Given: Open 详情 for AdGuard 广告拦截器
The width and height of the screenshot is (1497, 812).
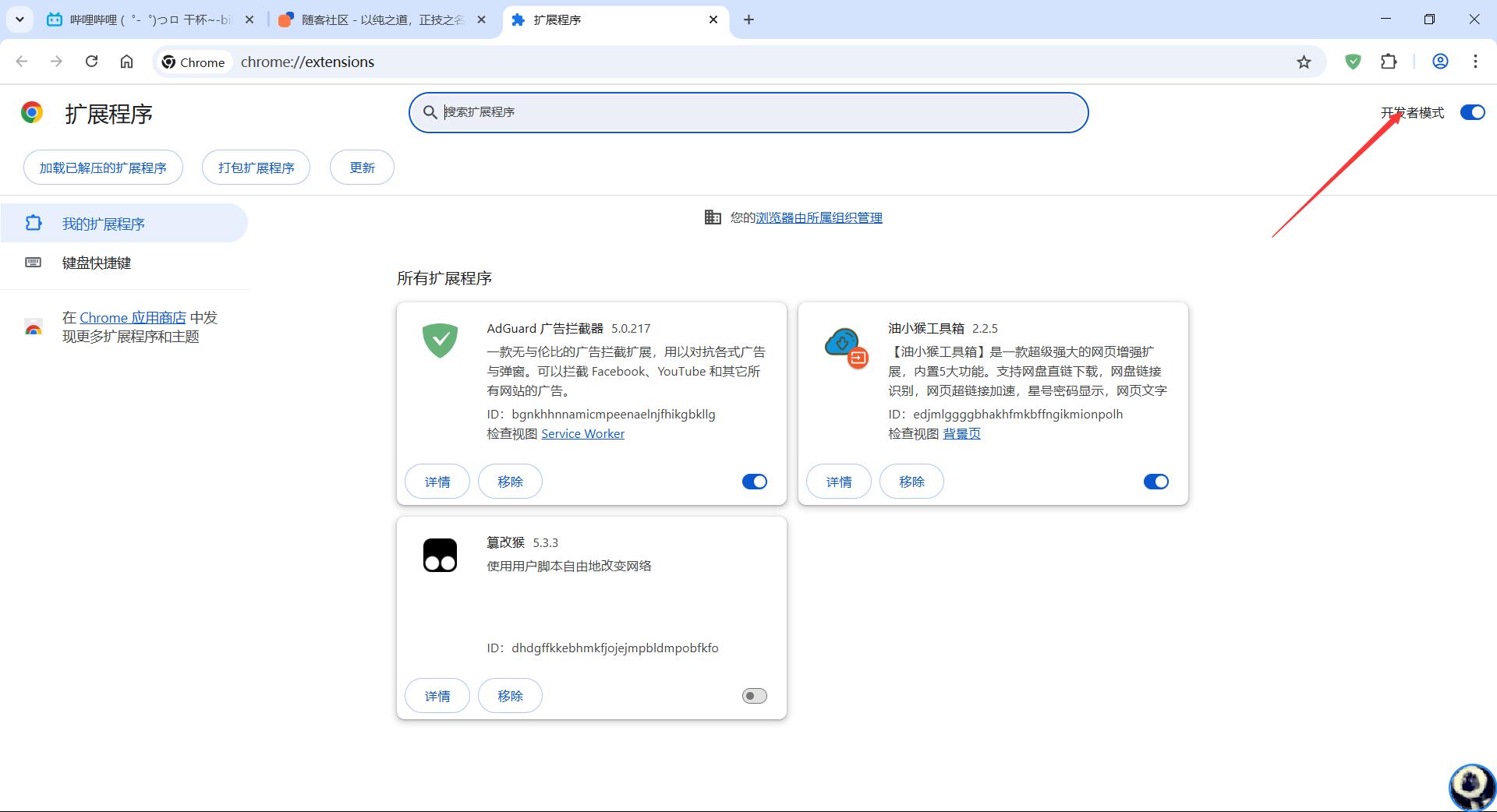Looking at the screenshot, I should click(437, 482).
